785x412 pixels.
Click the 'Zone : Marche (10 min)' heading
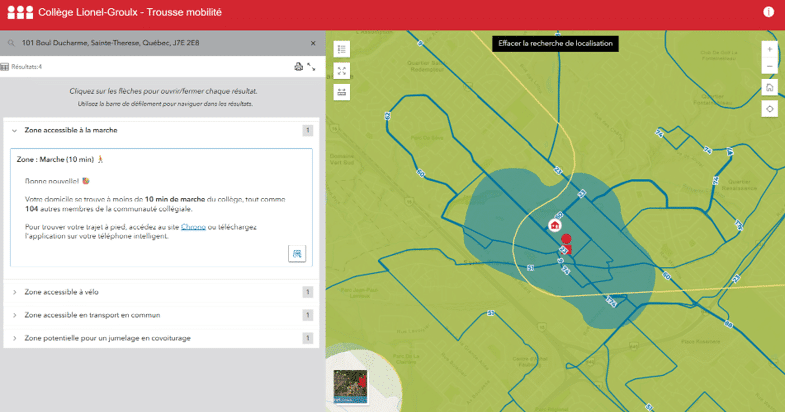55,160
